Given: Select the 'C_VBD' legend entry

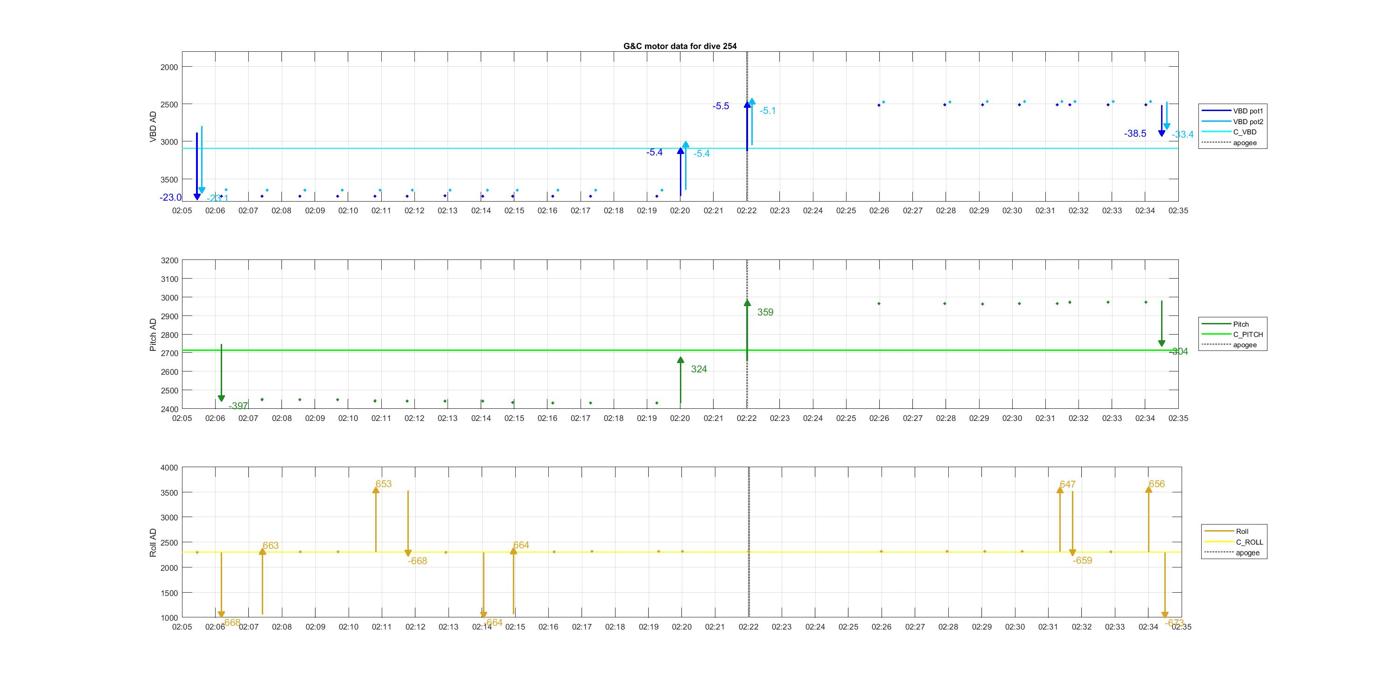Looking at the screenshot, I should pyautogui.click(x=1228, y=132).
